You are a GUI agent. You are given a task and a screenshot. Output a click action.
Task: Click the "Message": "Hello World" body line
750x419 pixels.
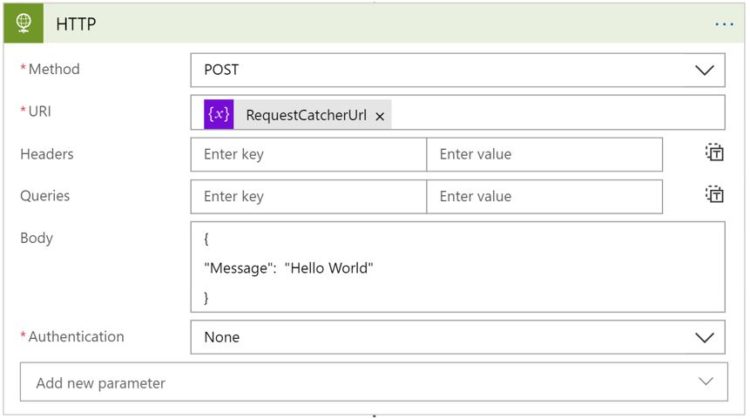288,268
